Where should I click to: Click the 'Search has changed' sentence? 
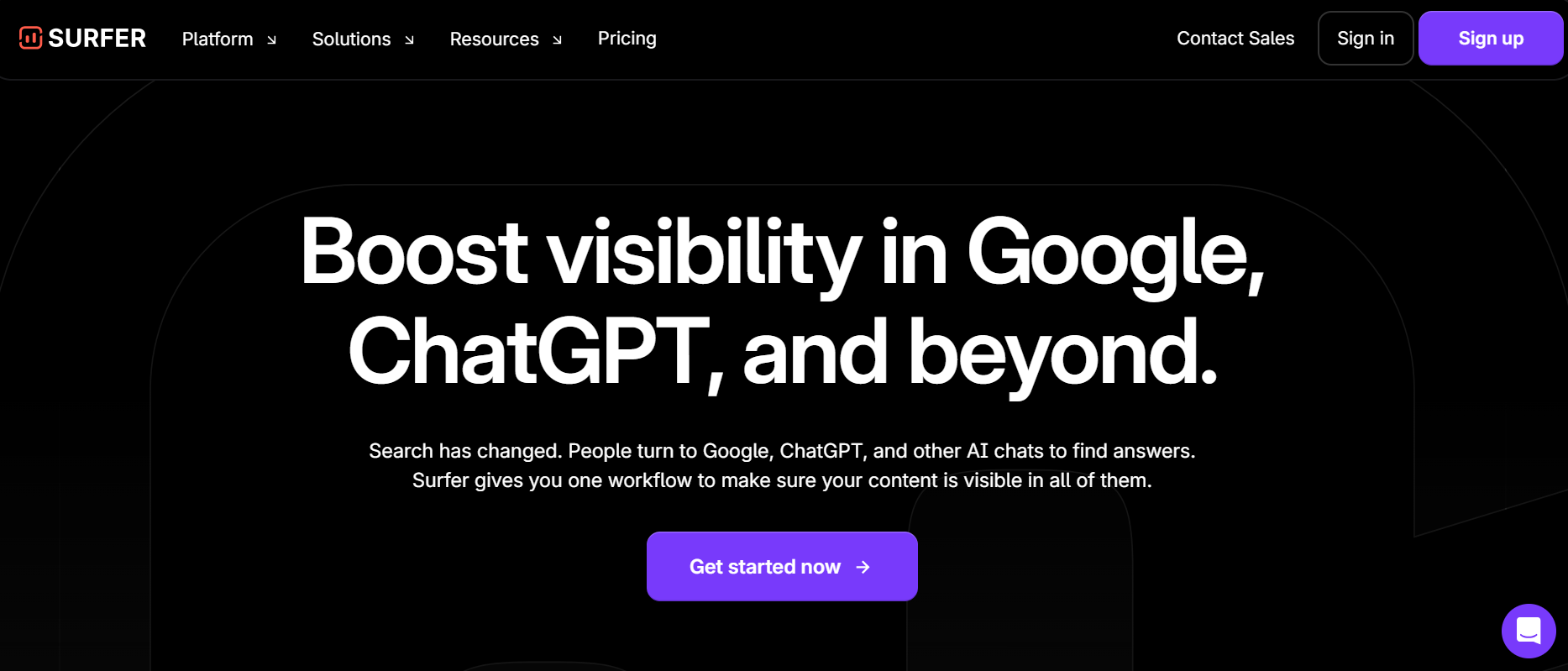pyautogui.click(x=782, y=451)
